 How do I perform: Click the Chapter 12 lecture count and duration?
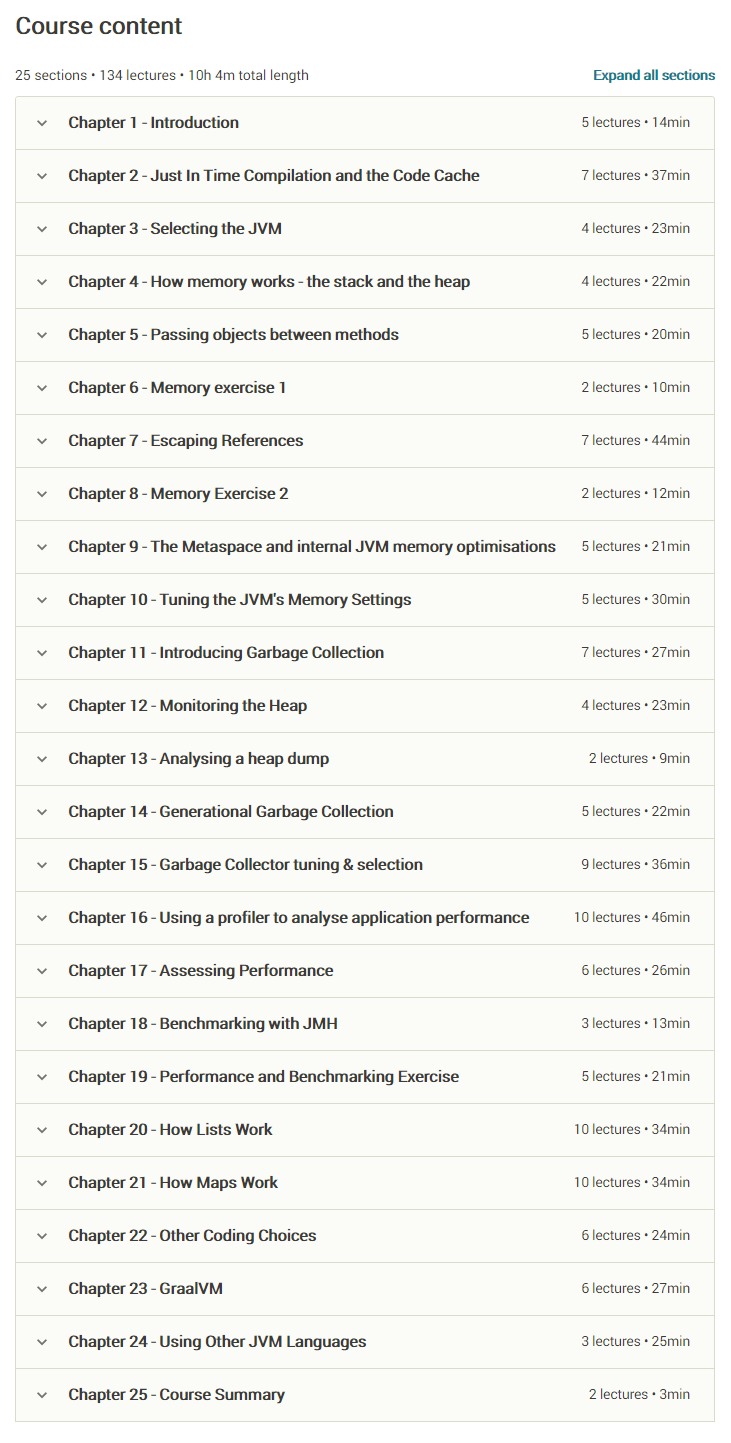click(635, 706)
